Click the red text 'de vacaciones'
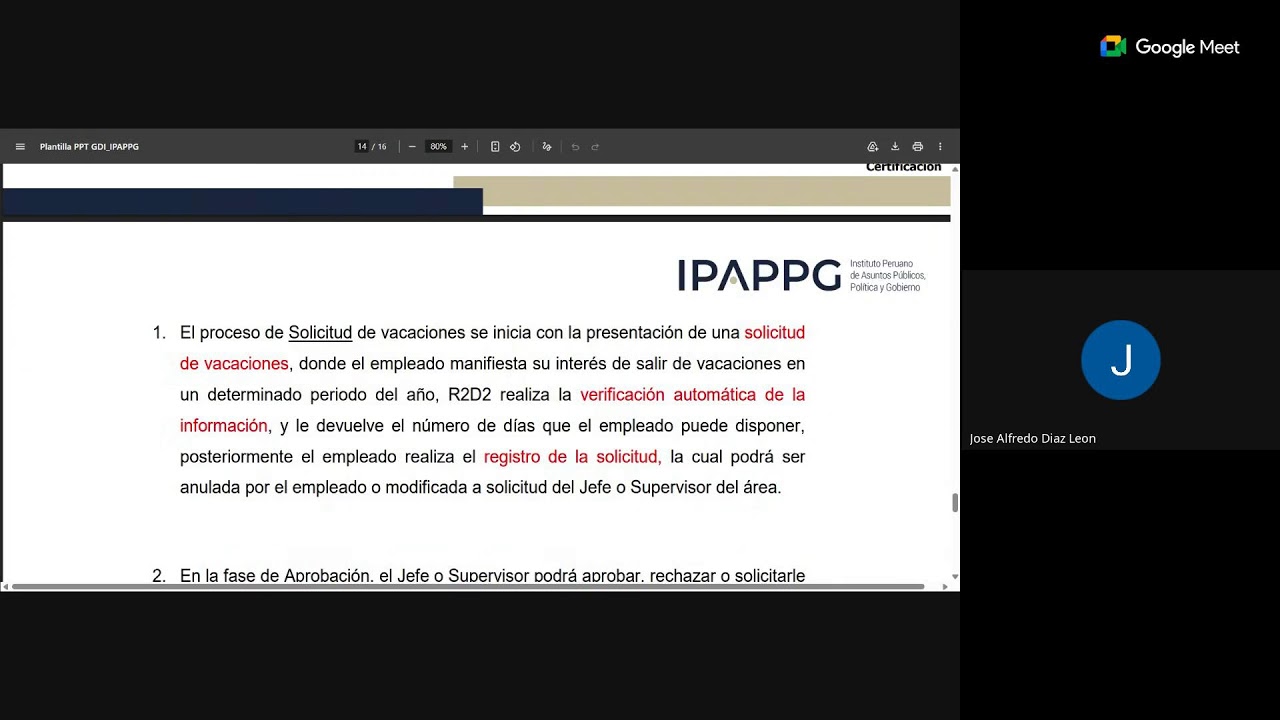The width and height of the screenshot is (1280, 720). [x=234, y=364]
